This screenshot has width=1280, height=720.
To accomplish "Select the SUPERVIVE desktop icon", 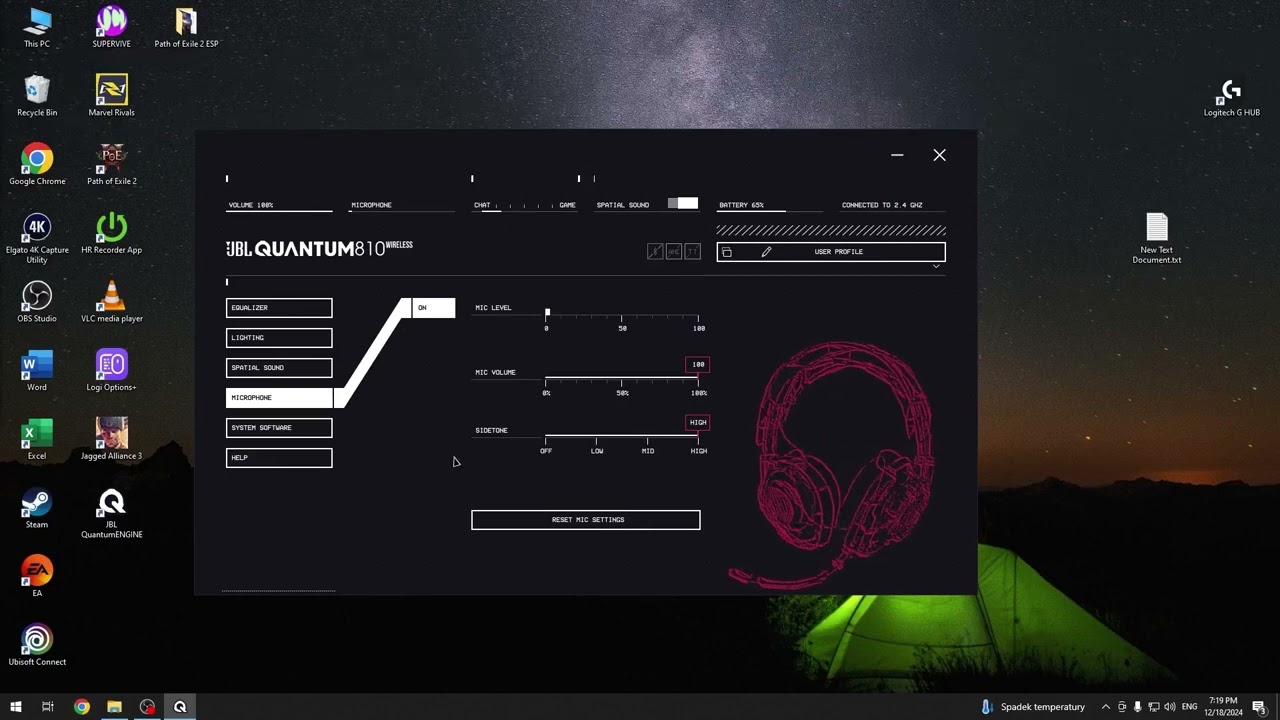I will coord(112,28).
